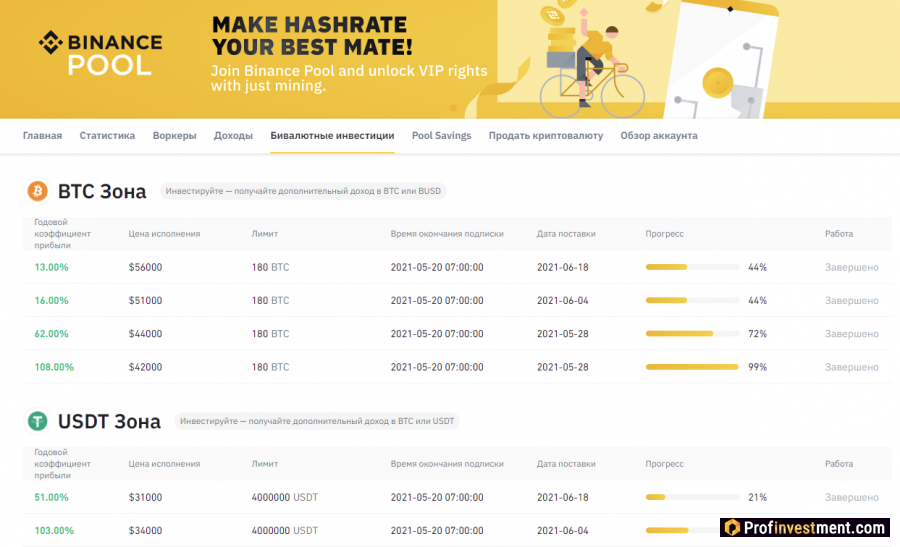
Task: Click the 16.00% annual yield value
Action: (51, 300)
